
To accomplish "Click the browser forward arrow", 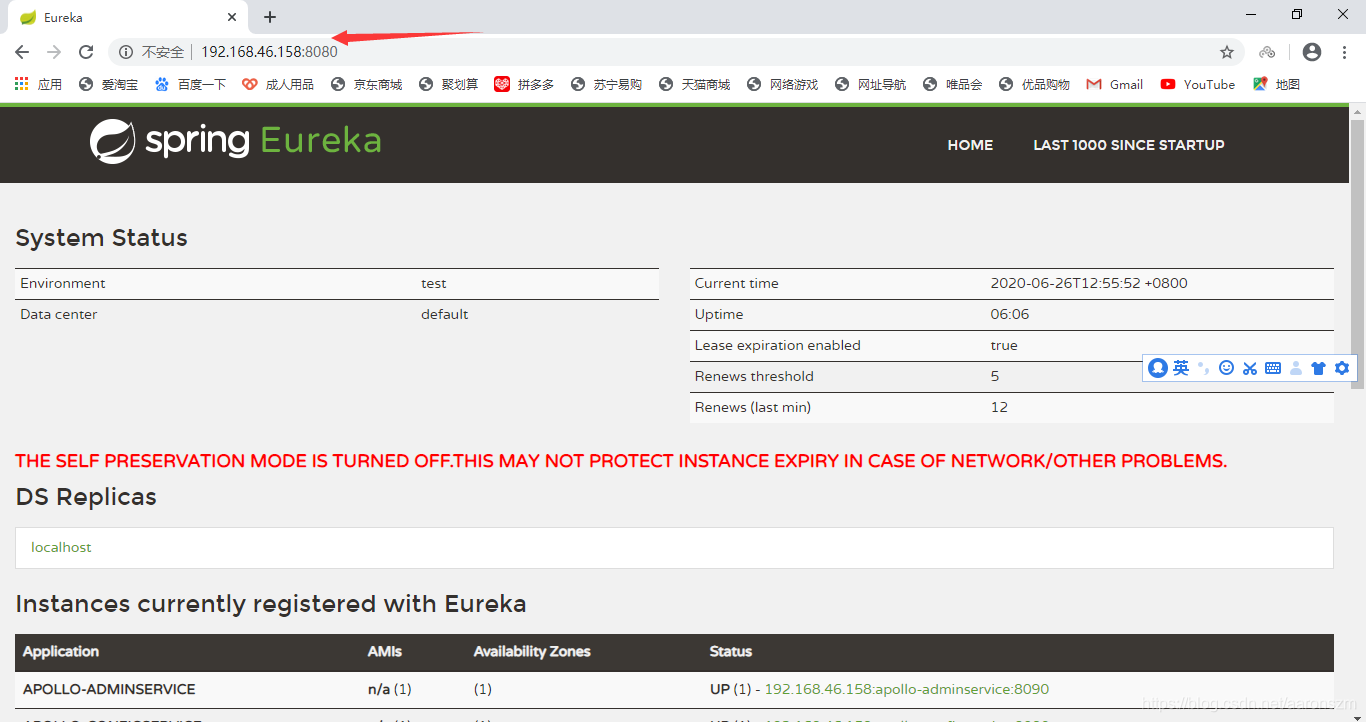I will pos(54,52).
